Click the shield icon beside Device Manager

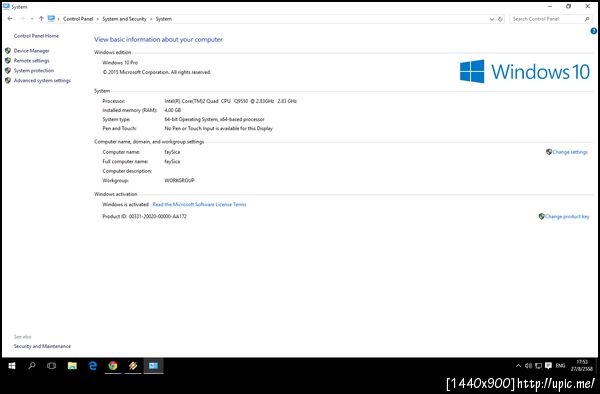(x=8, y=50)
